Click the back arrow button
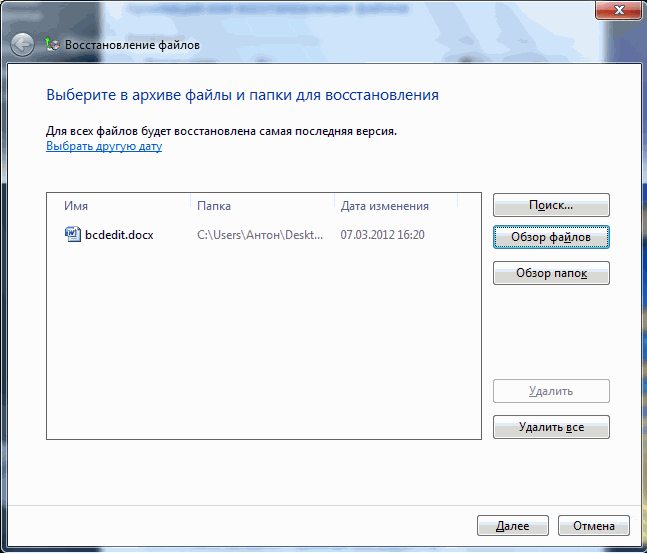This screenshot has height=553, width=647. coord(23,45)
